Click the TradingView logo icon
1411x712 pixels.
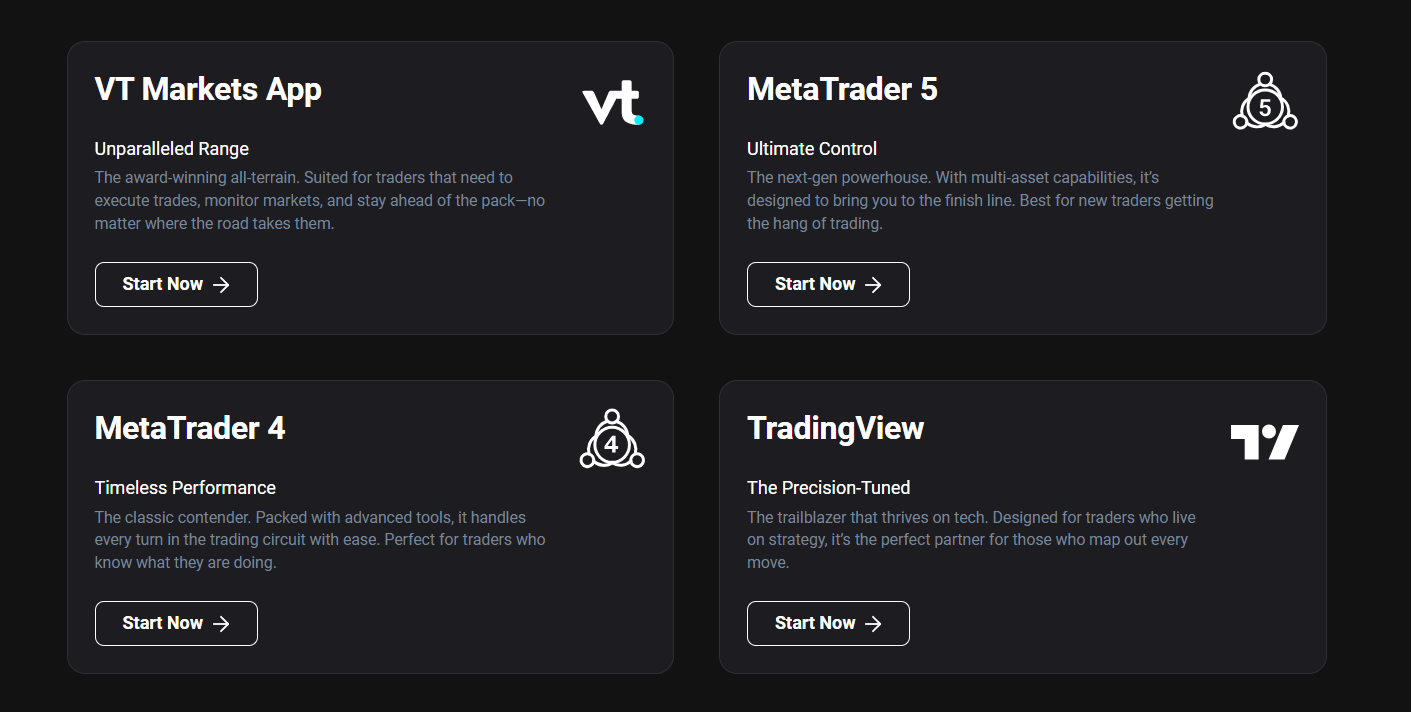pyautogui.click(x=1264, y=442)
